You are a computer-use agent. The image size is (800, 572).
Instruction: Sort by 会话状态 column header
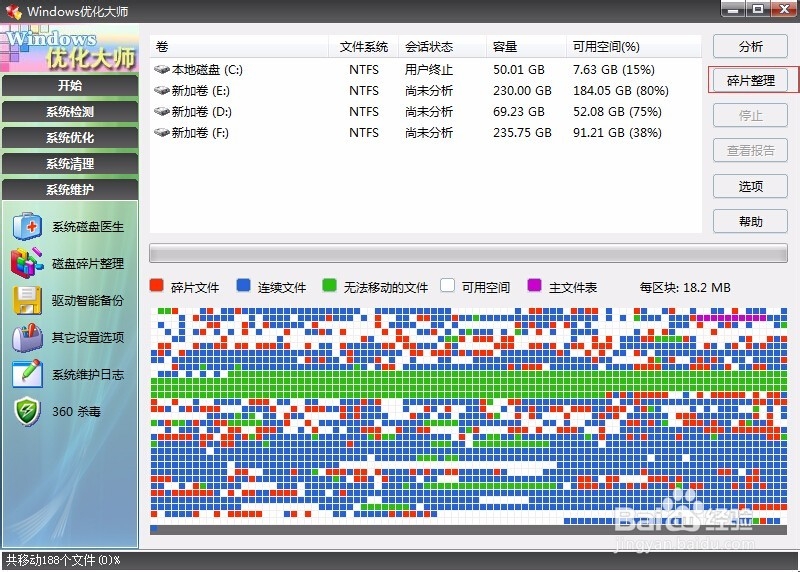coord(442,46)
